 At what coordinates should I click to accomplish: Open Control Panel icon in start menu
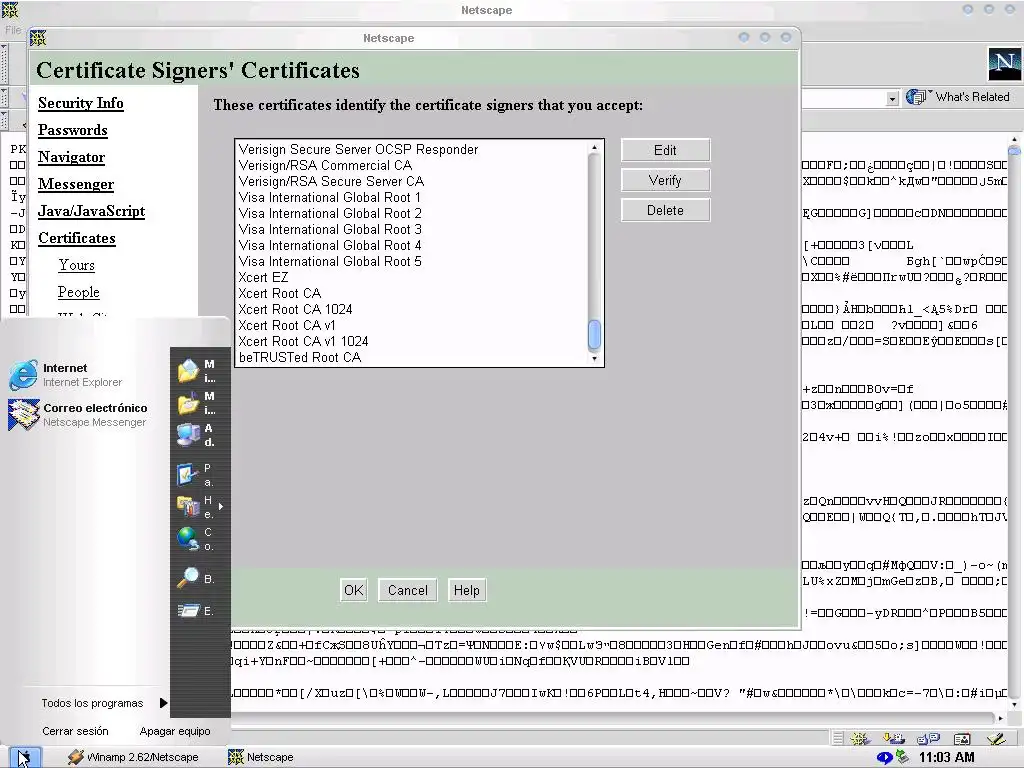tap(187, 475)
